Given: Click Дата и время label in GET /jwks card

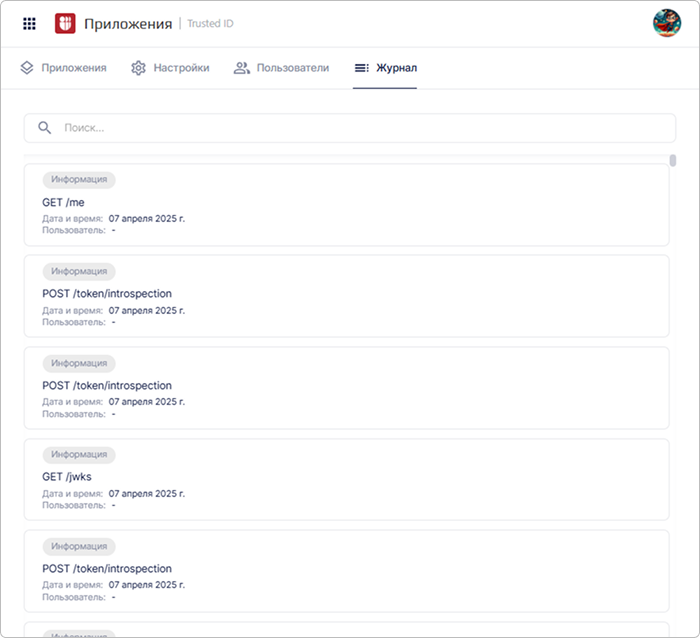Looking at the screenshot, I should click(x=72, y=494).
